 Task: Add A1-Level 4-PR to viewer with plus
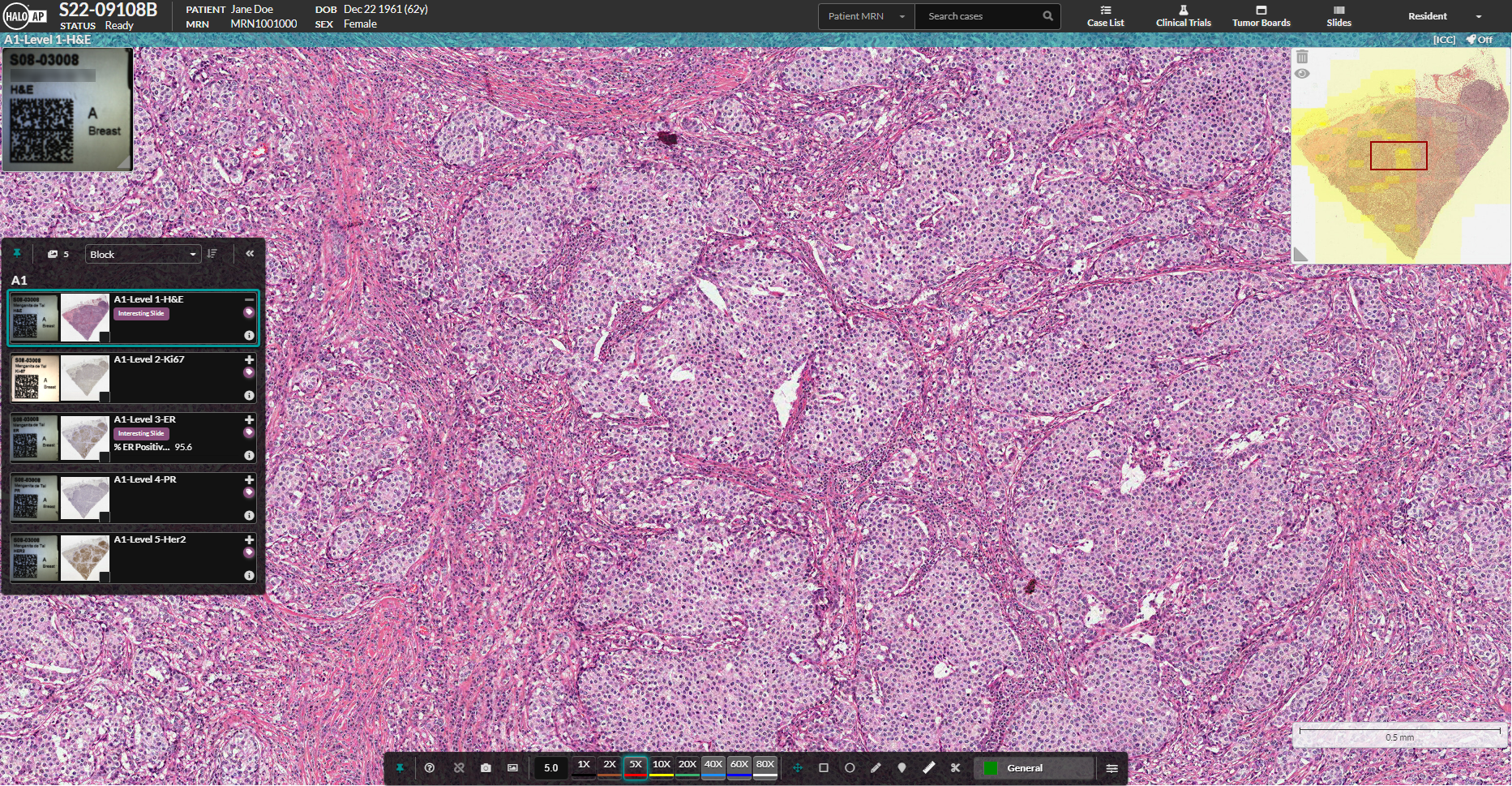pyautogui.click(x=249, y=479)
